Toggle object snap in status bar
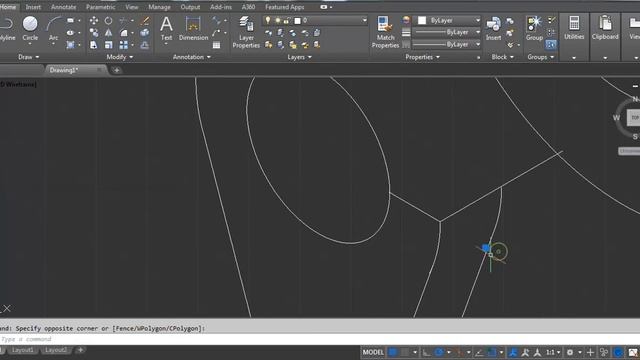The width and height of the screenshot is (640, 360). [x=491, y=352]
